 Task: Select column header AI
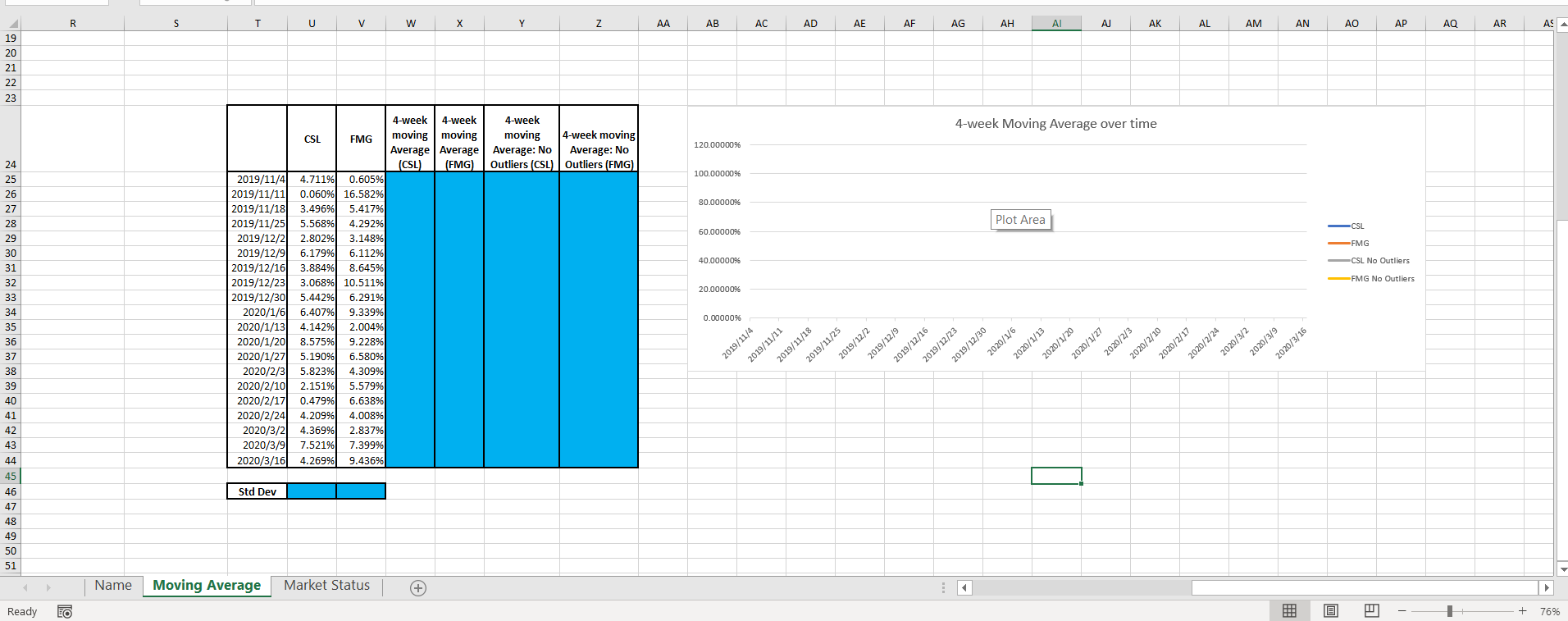pos(1056,24)
